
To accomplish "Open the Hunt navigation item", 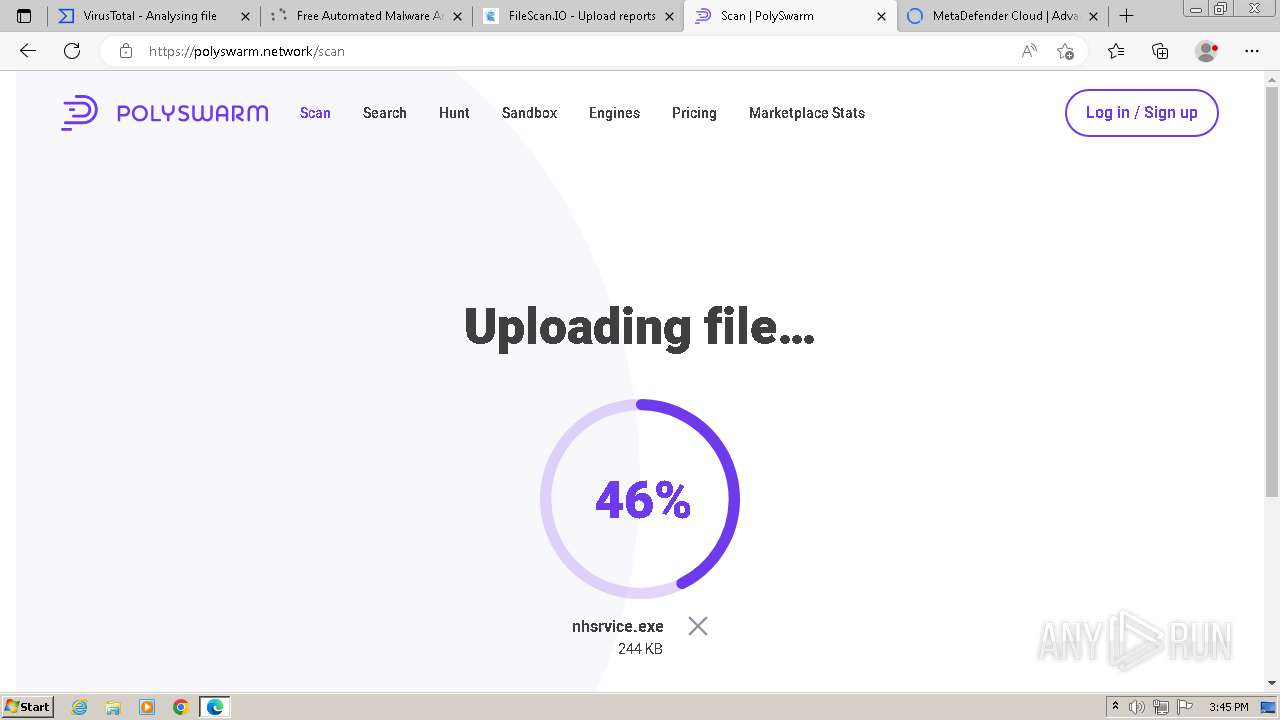I will [454, 113].
